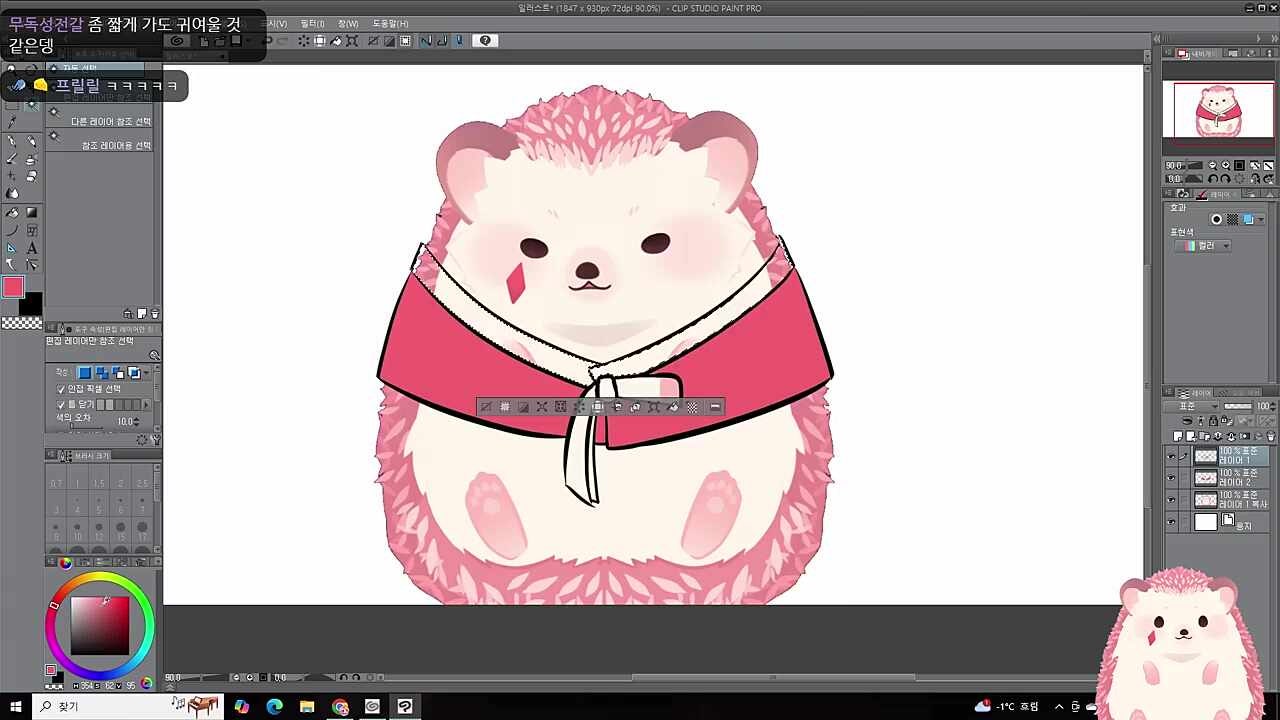Click the Blend tool droplet icon

[12, 194]
